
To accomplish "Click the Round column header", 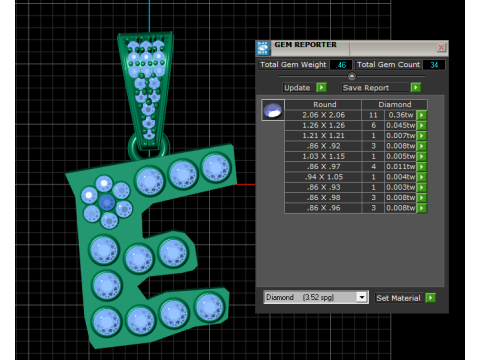I will [x=323, y=105].
